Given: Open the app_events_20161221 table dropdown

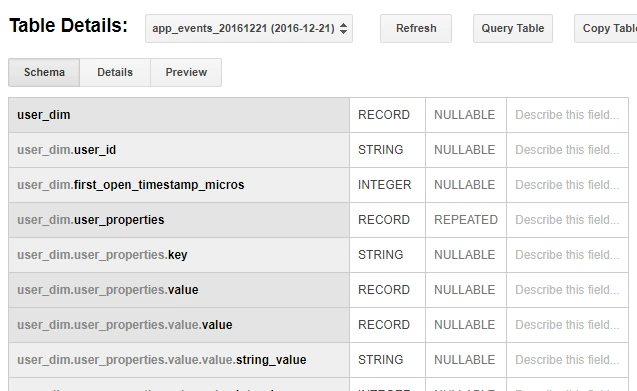Looking at the screenshot, I should point(249,28).
